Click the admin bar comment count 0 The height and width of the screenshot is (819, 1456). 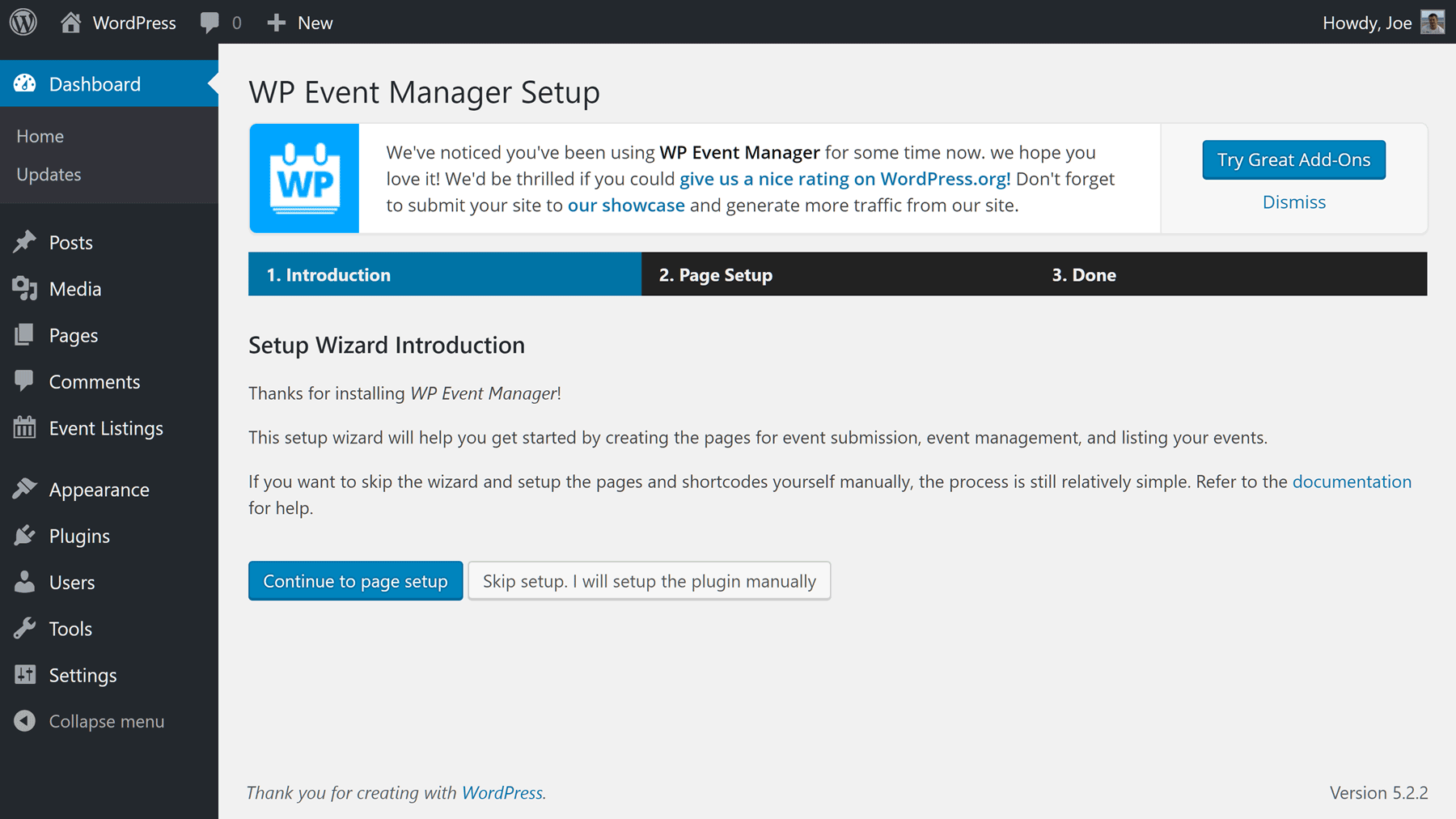click(236, 23)
